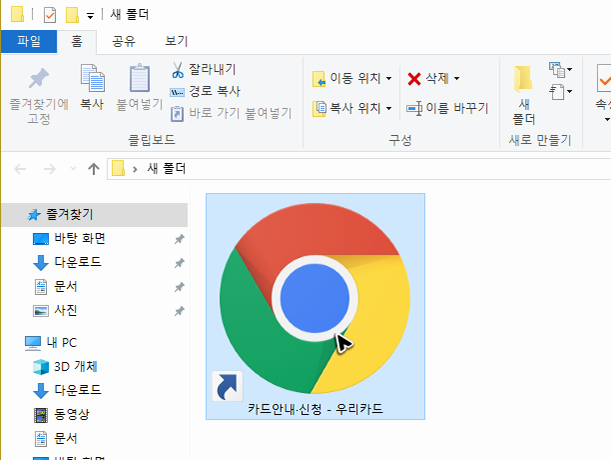Switch to the Share (공유) tab
Image resolution: width=611 pixels, height=460 pixels.
click(x=124, y=41)
